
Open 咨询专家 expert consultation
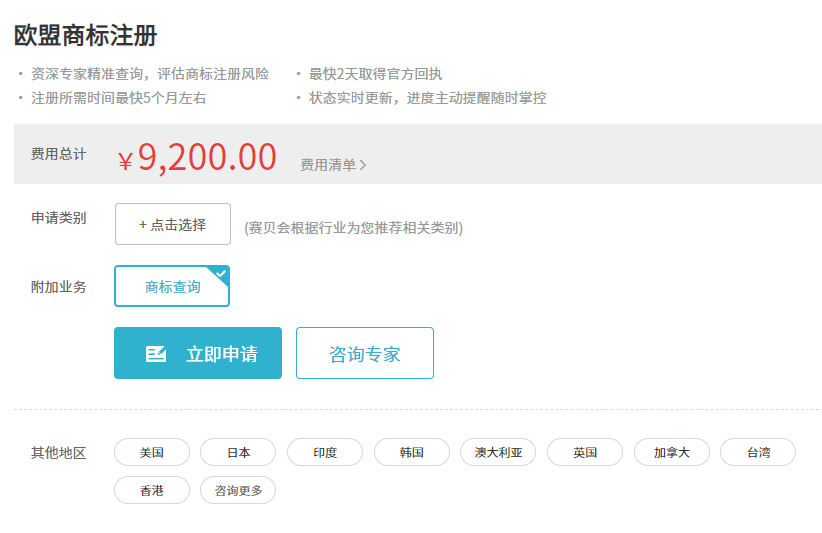tap(365, 353)
